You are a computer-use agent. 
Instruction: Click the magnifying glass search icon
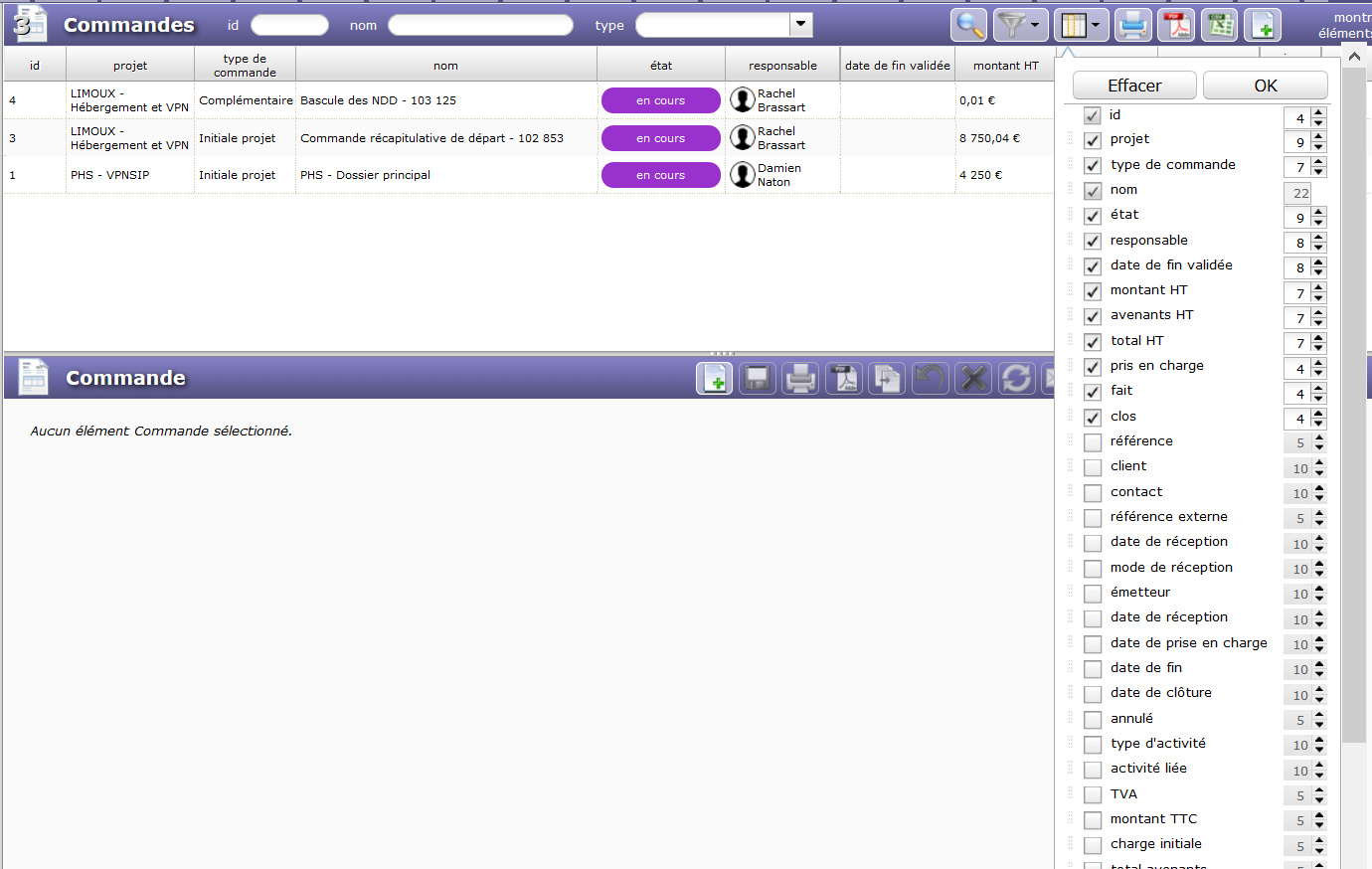click(x=968, y=25)
